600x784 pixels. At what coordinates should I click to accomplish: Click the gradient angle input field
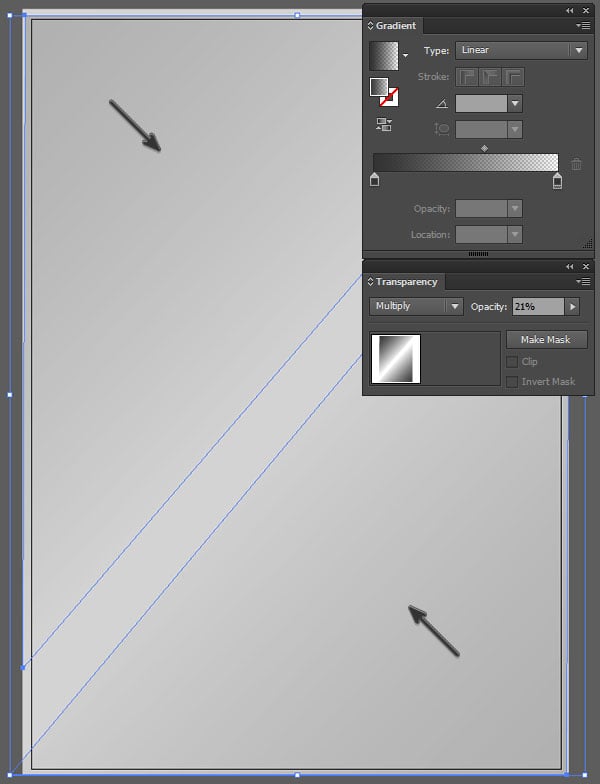(481, 104)
